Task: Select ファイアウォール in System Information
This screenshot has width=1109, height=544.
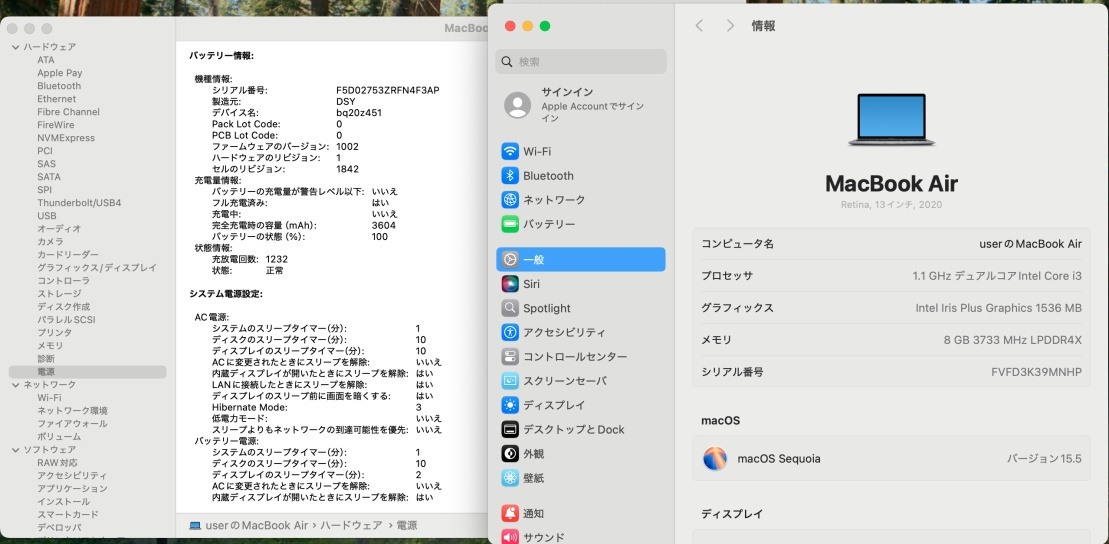Action: pyautogui.click(x=72, y=423)
